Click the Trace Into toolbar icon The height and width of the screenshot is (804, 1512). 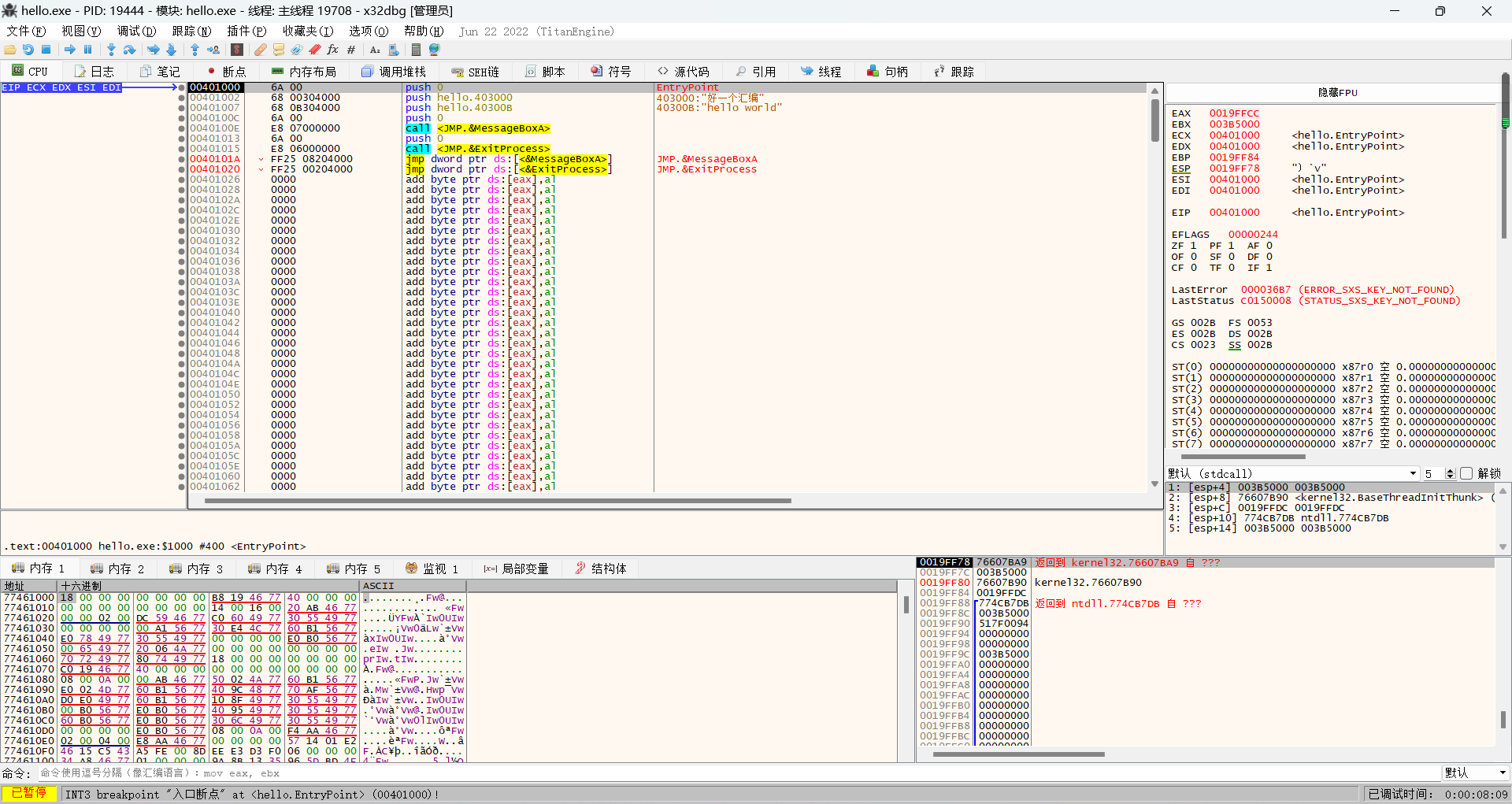coord(154,50)
